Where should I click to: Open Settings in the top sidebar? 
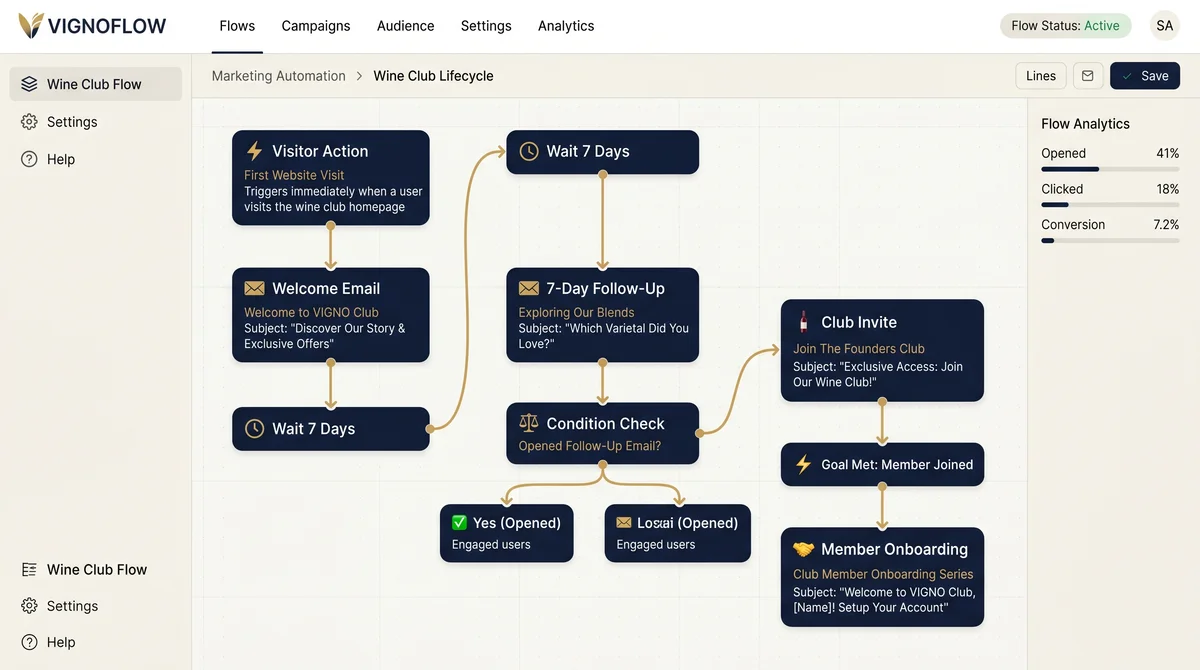72,122
